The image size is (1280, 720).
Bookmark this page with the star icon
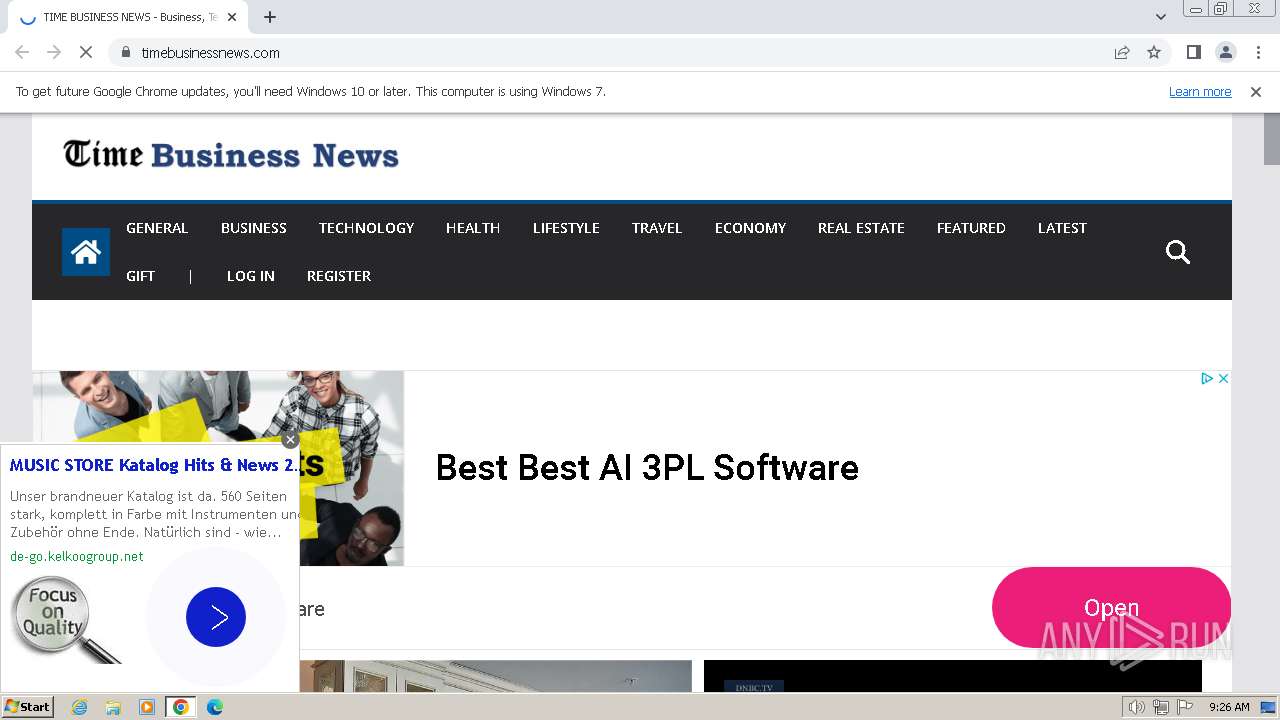(1154, 52)
